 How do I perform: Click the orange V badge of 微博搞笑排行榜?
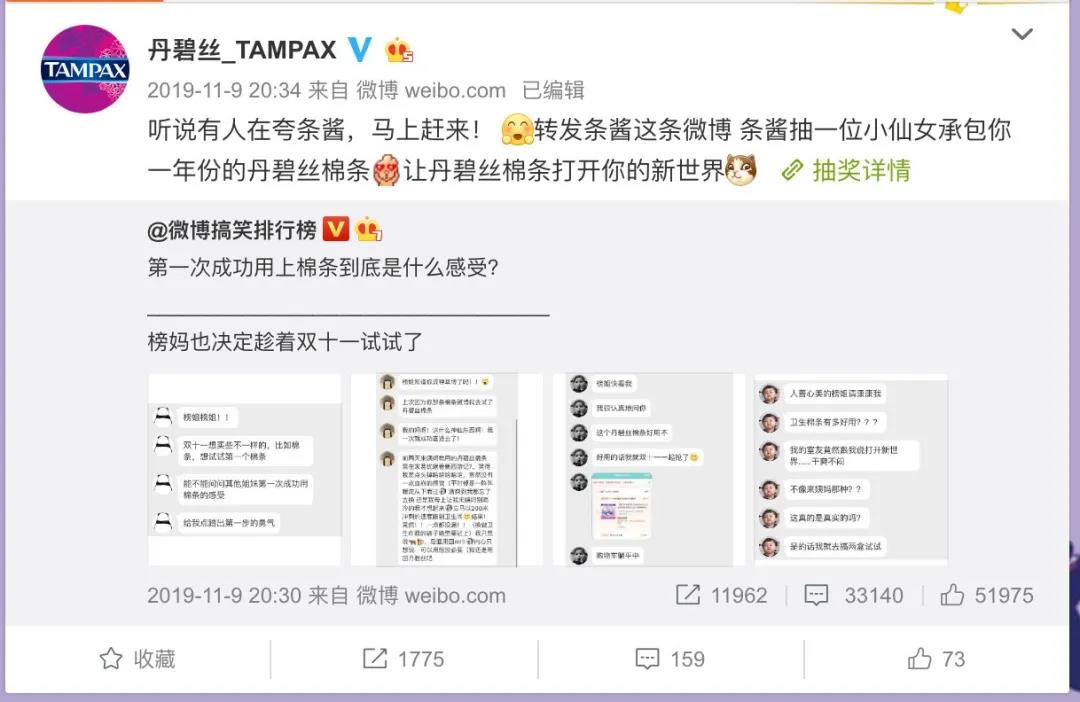click(335, 229)
